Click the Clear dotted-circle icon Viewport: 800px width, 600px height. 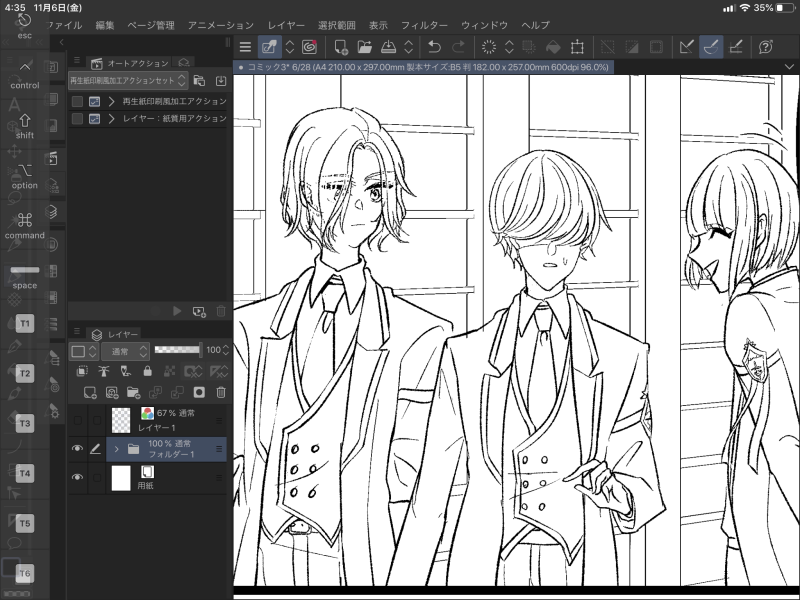(489, 47)
